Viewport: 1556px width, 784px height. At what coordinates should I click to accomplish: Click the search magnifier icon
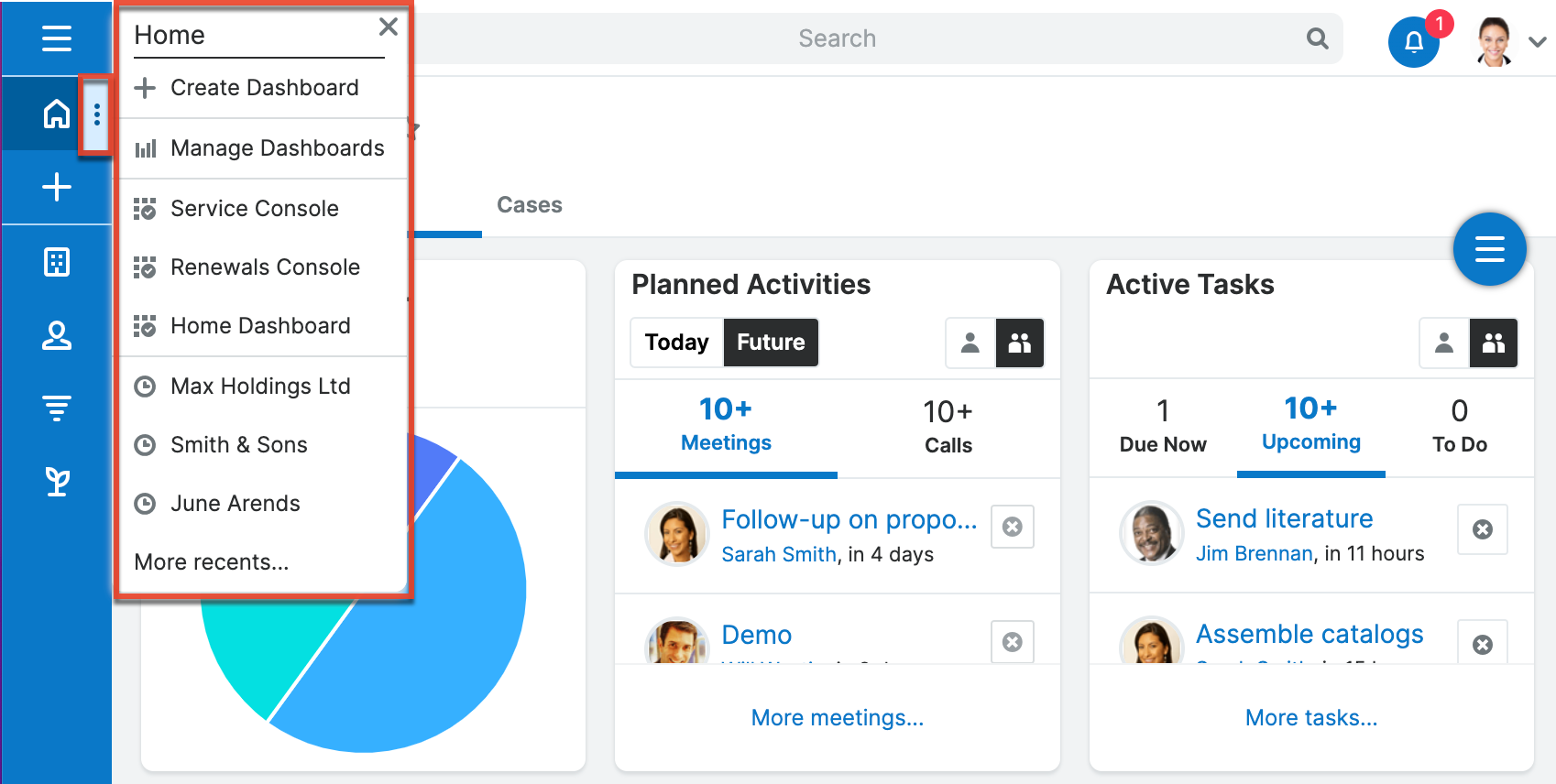pos(1317,38)
